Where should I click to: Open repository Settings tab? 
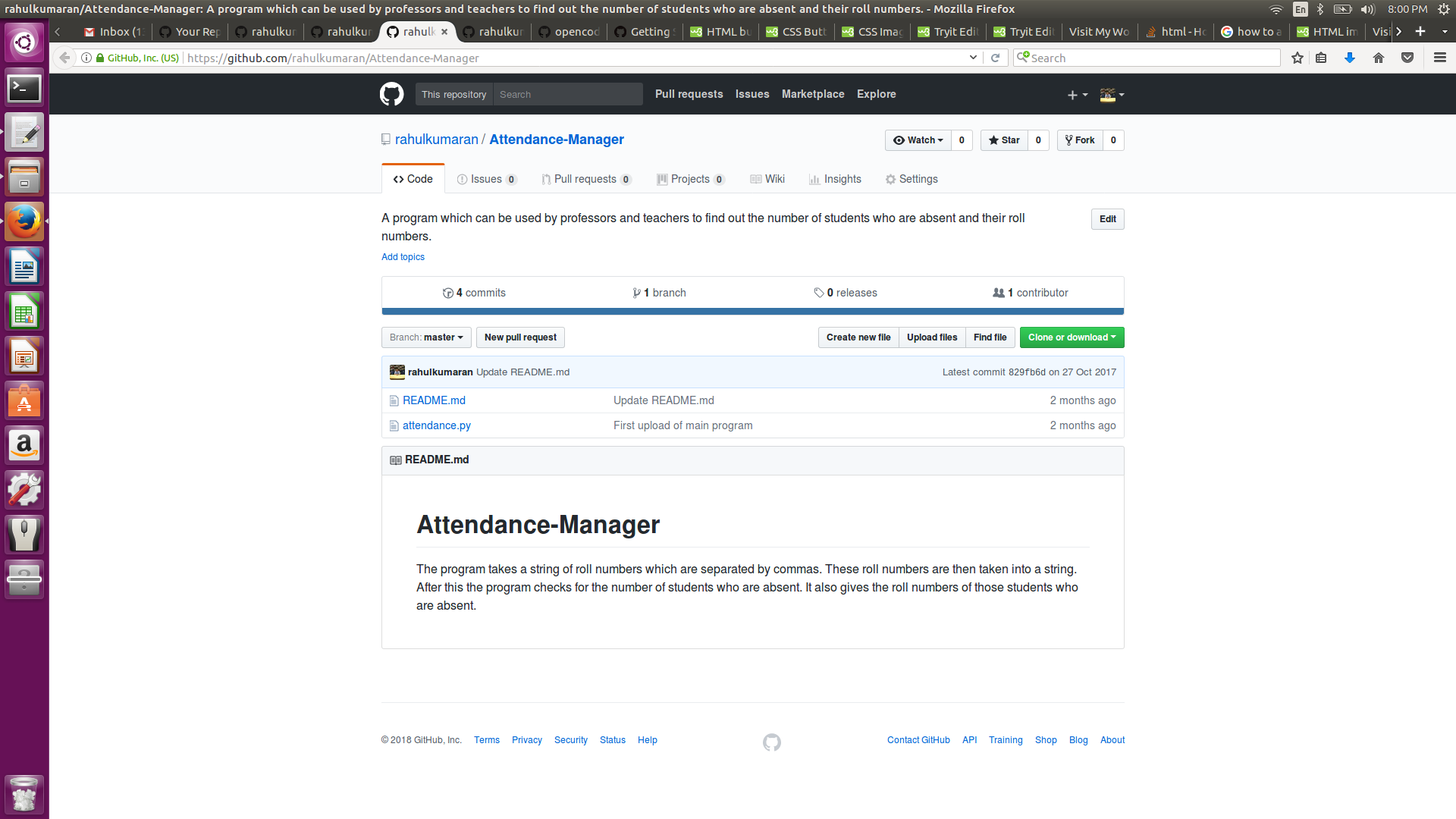(912, 179)
